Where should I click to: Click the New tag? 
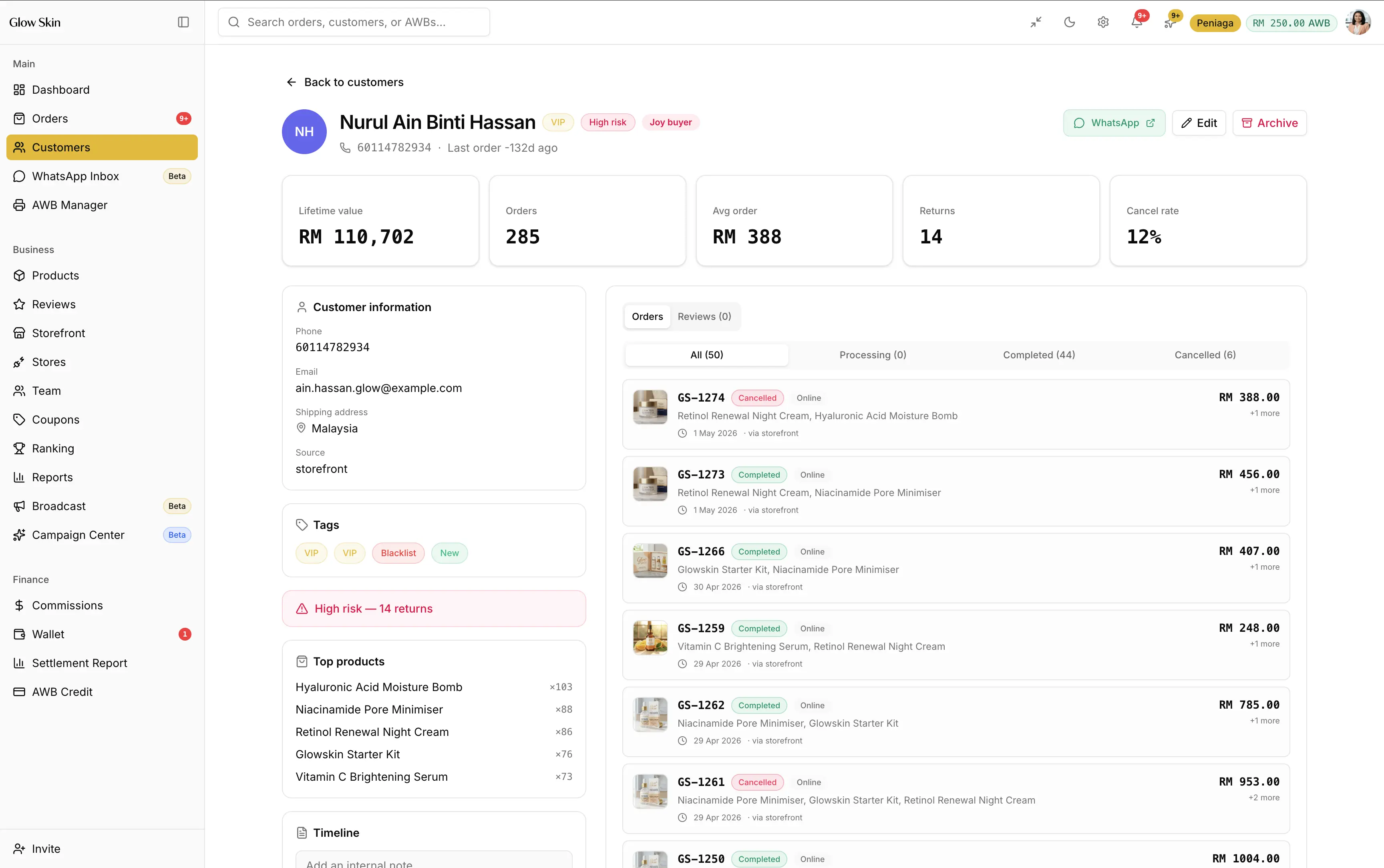449,553
